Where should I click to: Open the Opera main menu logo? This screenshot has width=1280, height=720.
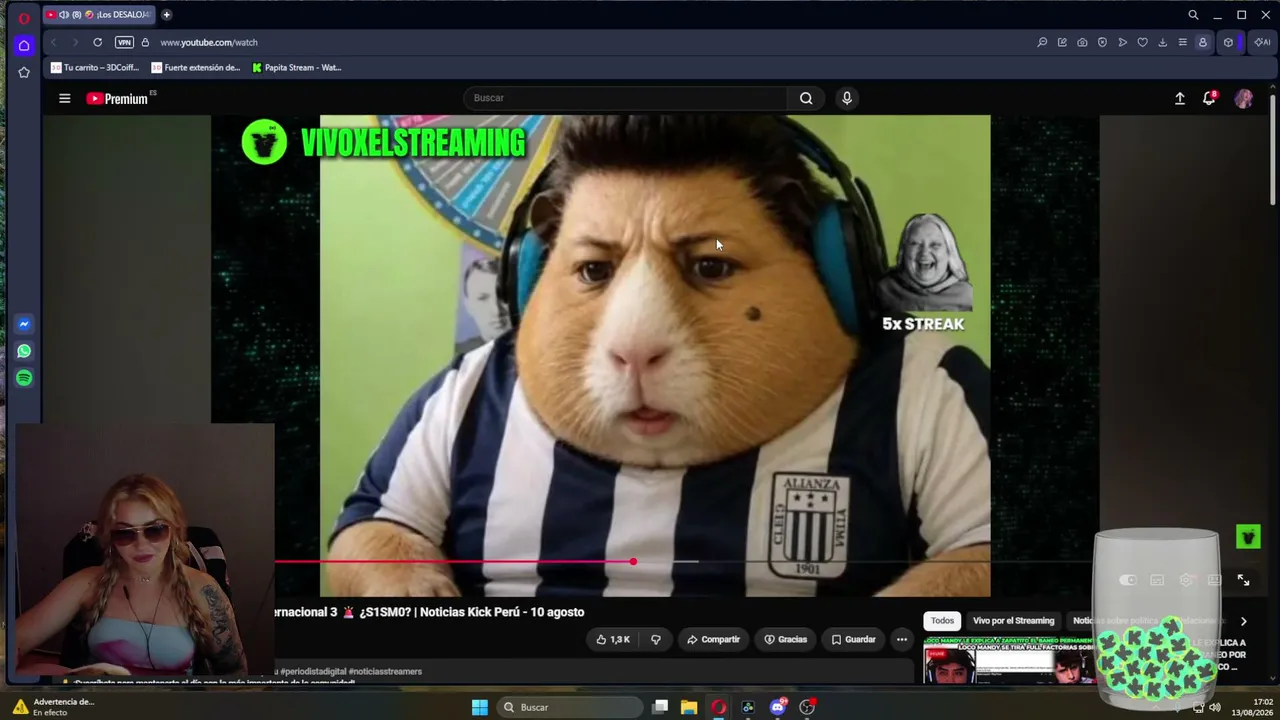pos(24,17)
